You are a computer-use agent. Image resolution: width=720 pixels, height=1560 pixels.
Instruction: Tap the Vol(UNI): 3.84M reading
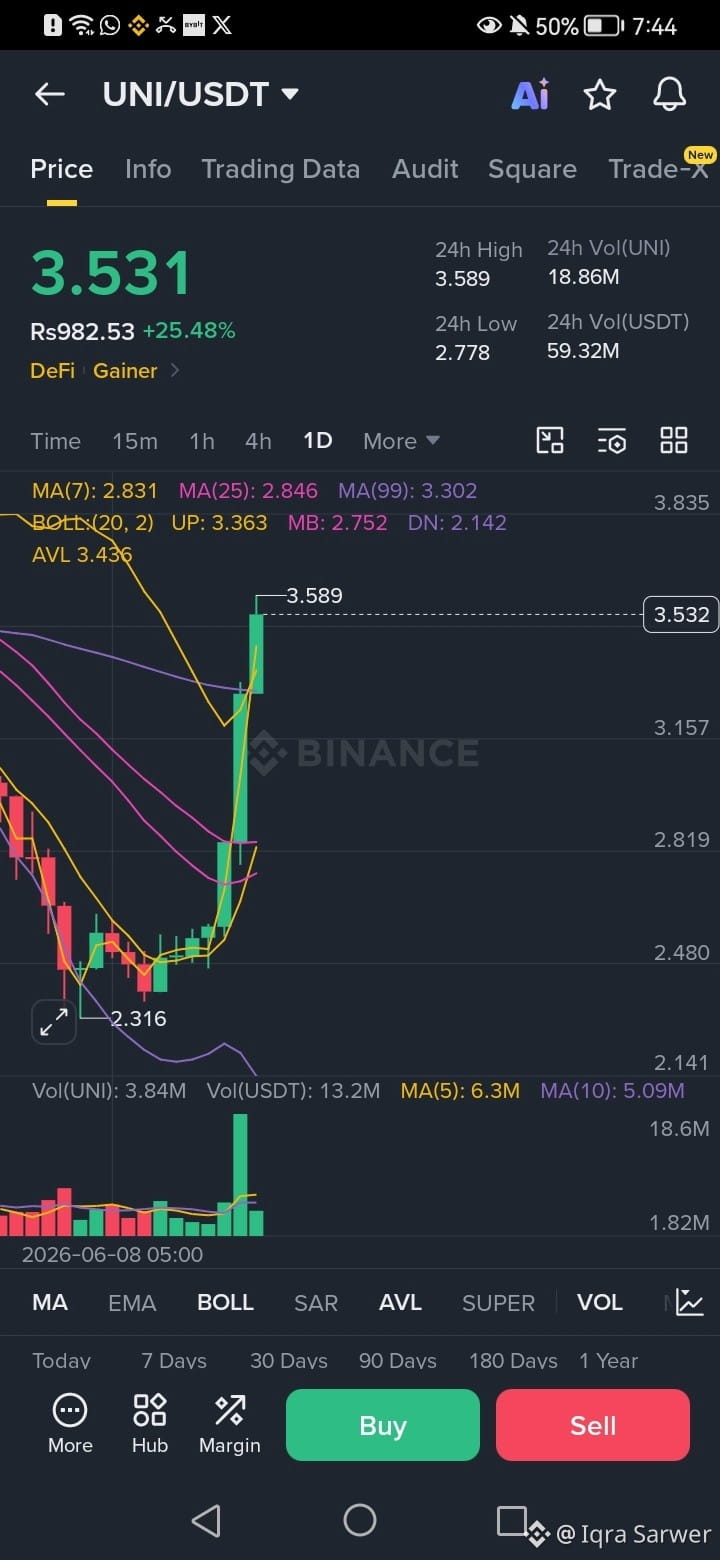tap(109, 1091)
